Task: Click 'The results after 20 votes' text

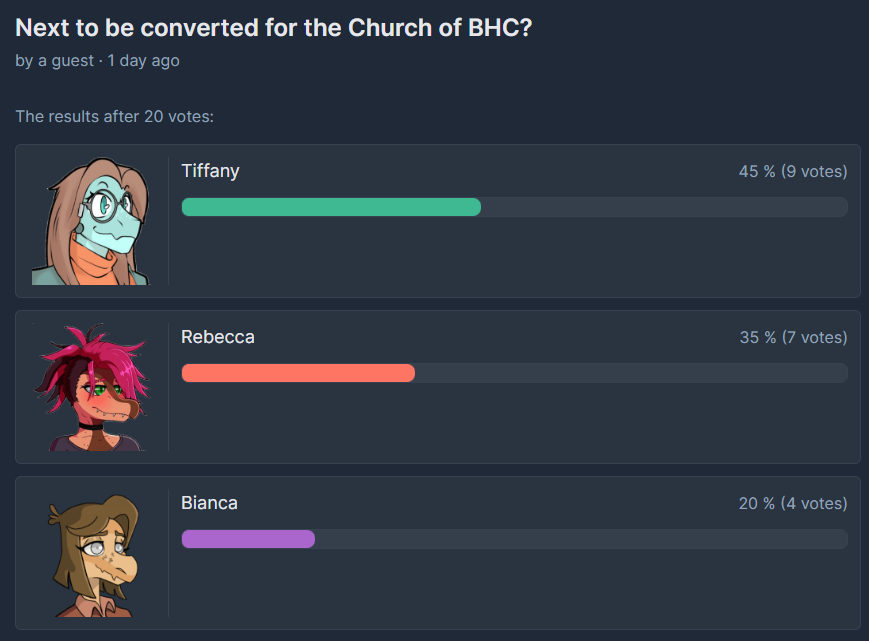Action: [x=114, y=116]
